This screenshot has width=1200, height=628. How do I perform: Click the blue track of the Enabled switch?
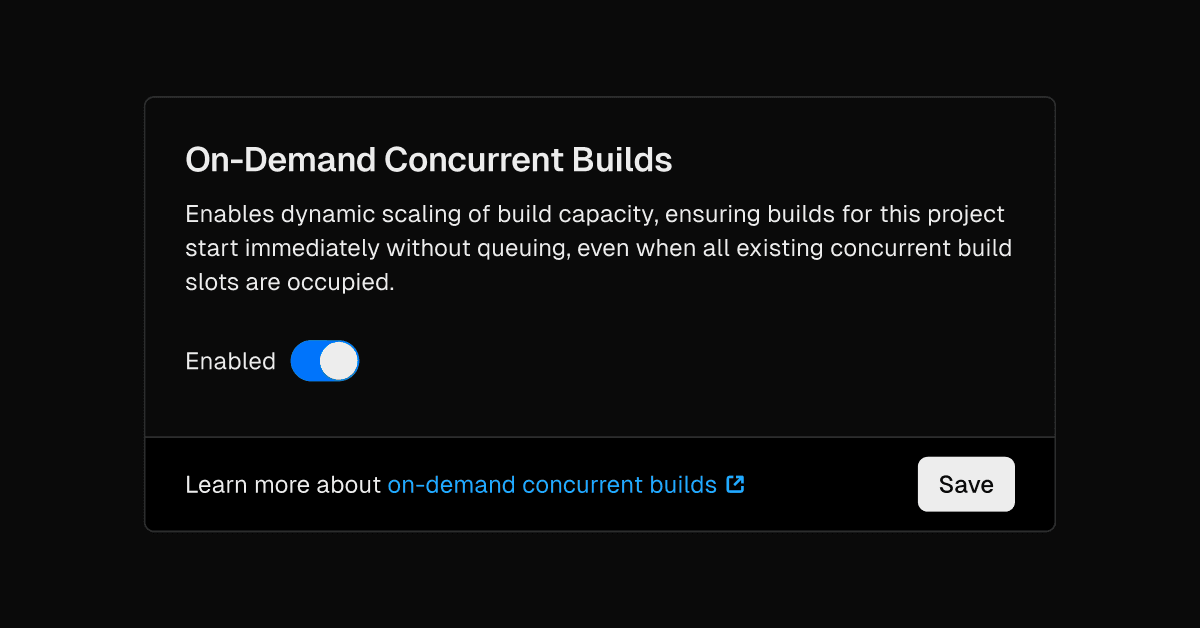pyautogui.click(x=306, y=361)
